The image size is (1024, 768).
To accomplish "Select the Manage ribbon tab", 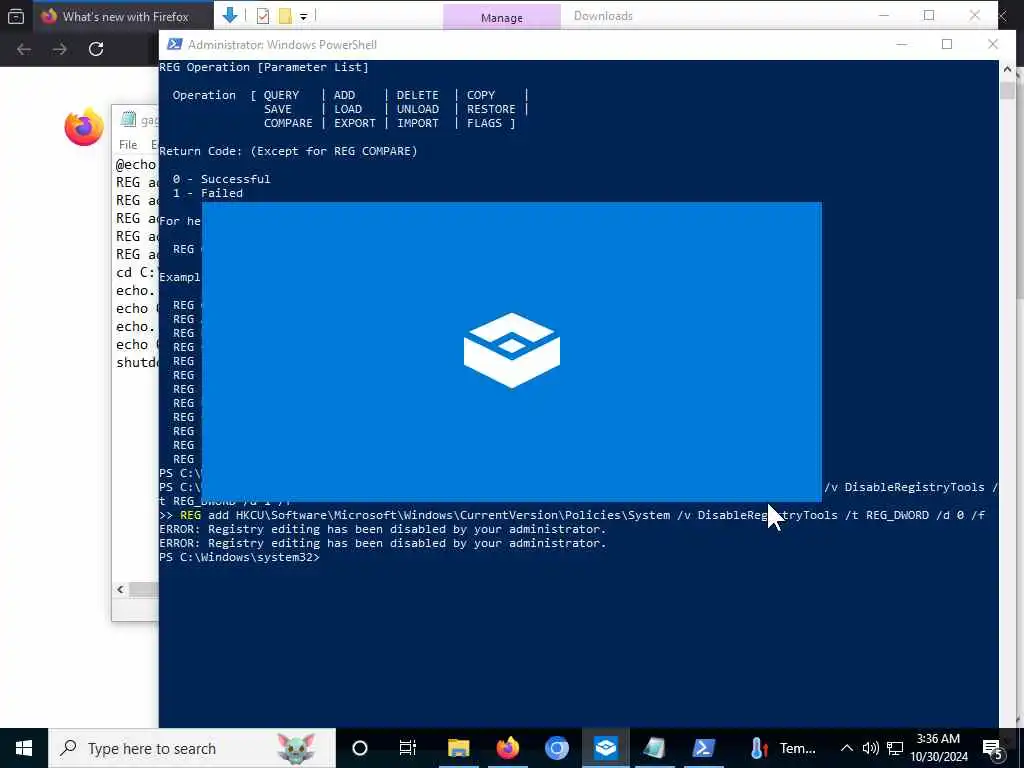I will [502, 18].
